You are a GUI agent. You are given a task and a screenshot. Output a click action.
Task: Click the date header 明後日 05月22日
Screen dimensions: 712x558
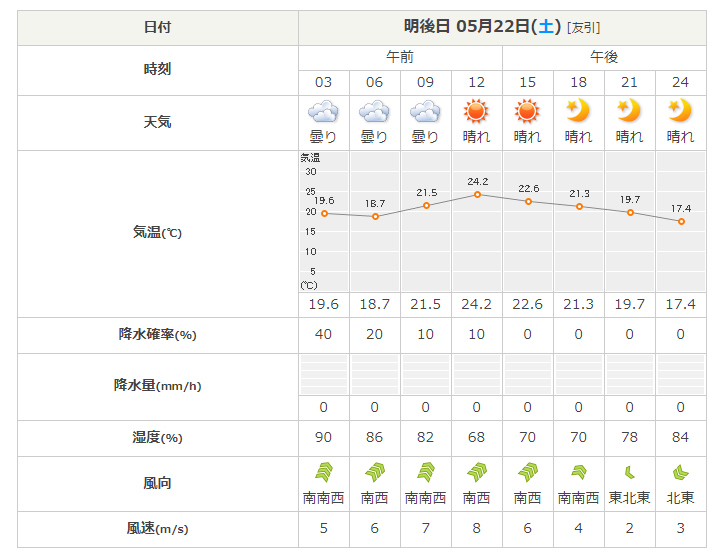482,26
